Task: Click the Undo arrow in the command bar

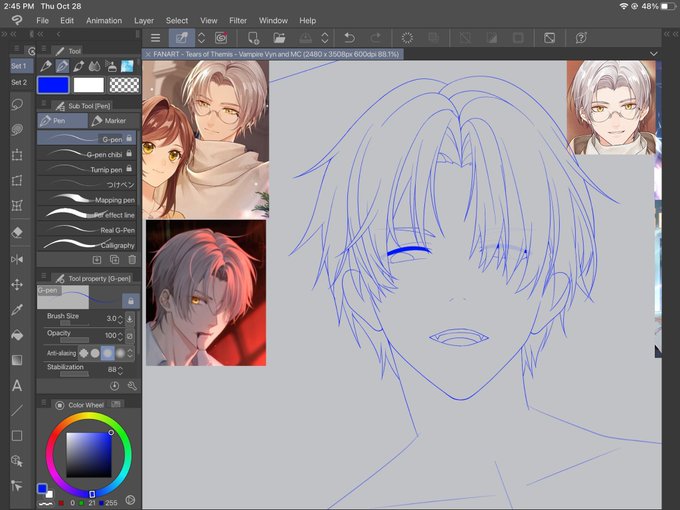Action: 349,38
